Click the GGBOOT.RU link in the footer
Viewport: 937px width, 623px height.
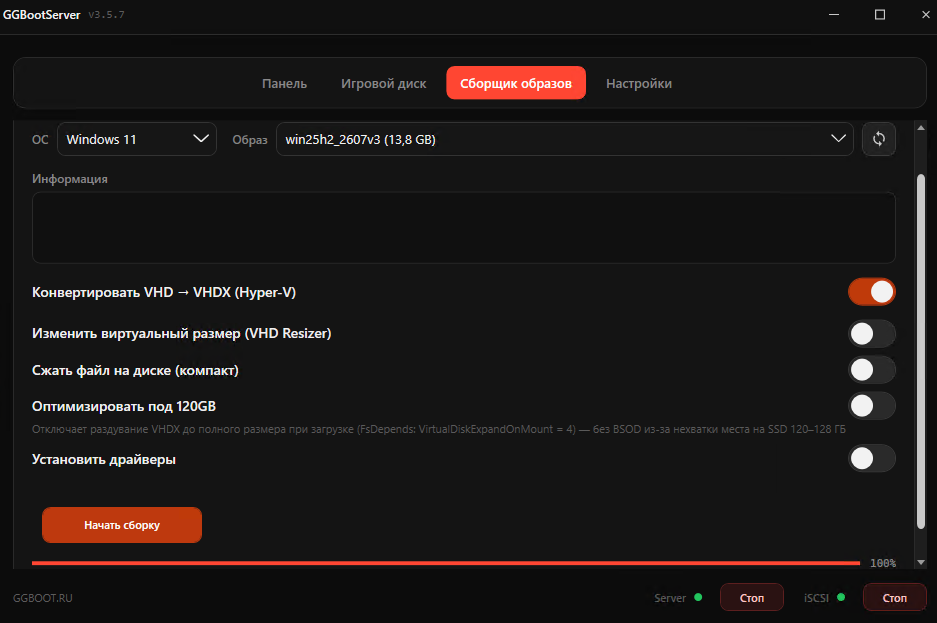42,598
